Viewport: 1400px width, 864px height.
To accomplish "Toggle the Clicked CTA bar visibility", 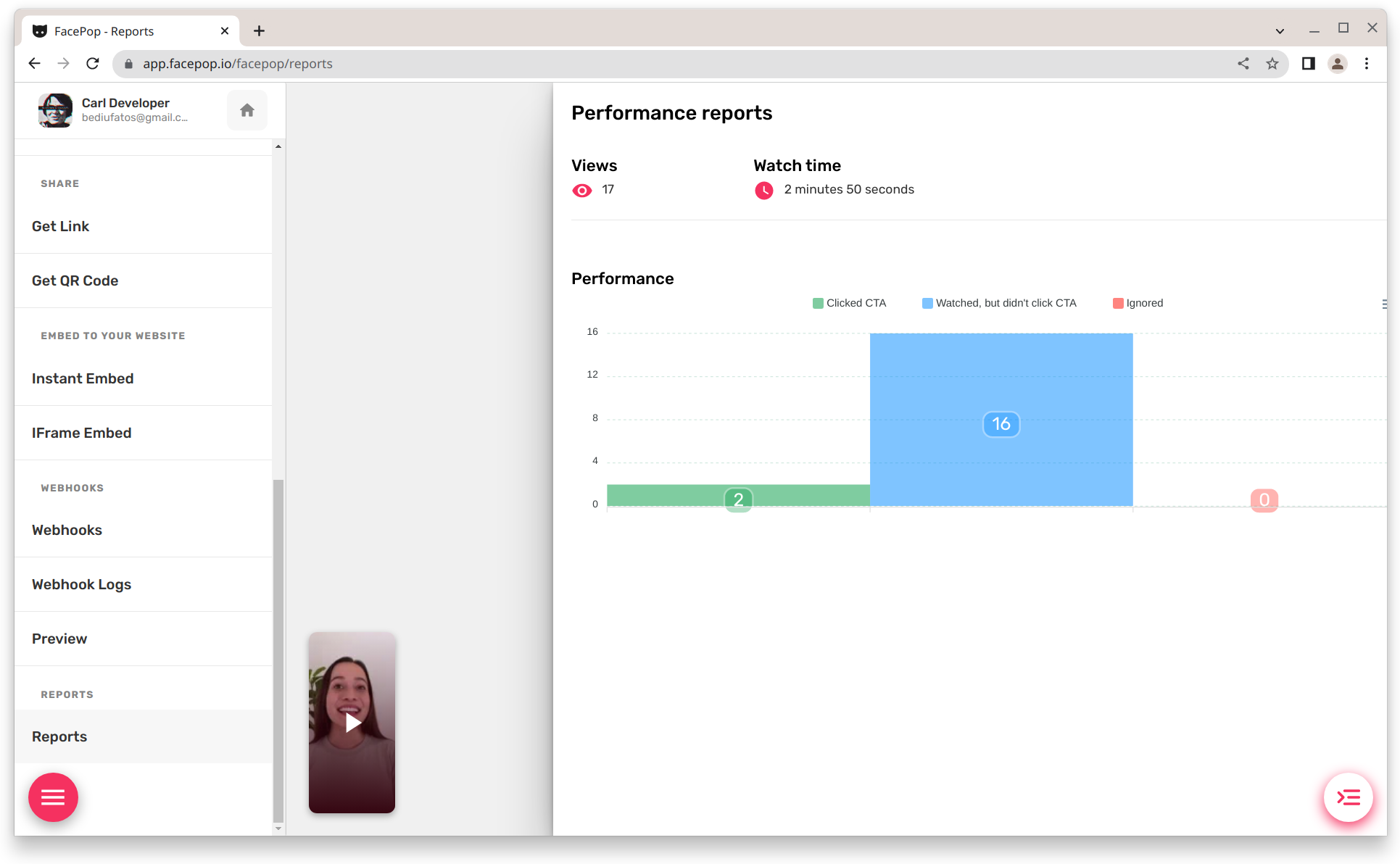I will point(848,302).
